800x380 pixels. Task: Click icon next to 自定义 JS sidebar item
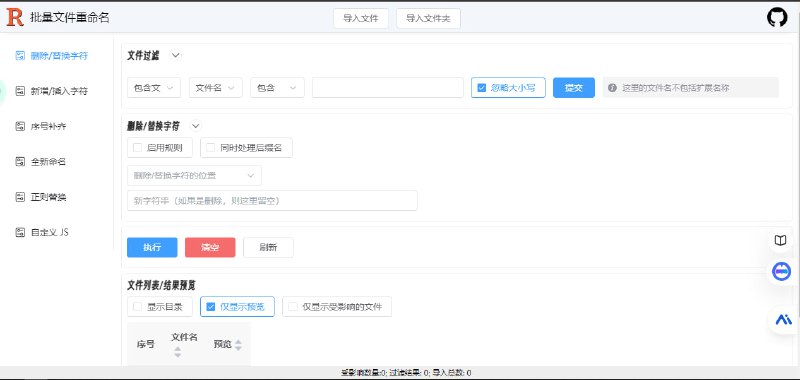coord(20,232)
